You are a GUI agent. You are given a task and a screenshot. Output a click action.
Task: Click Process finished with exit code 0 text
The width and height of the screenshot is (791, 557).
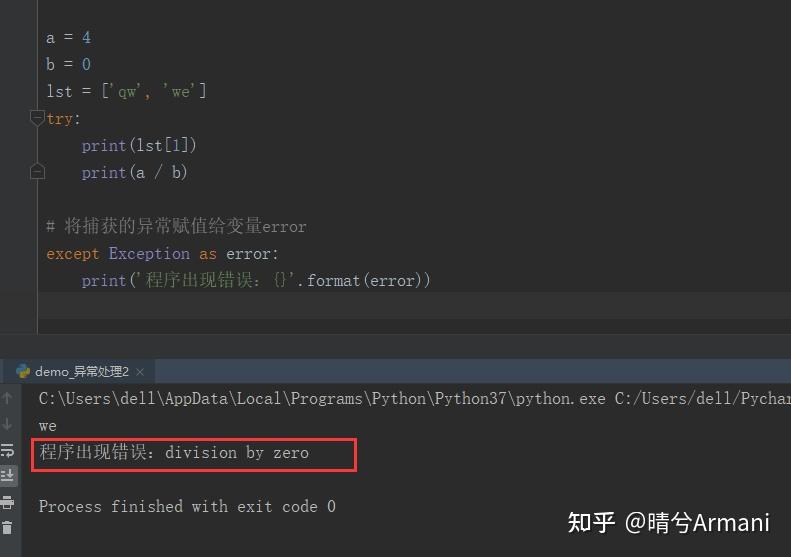point(187,506)
